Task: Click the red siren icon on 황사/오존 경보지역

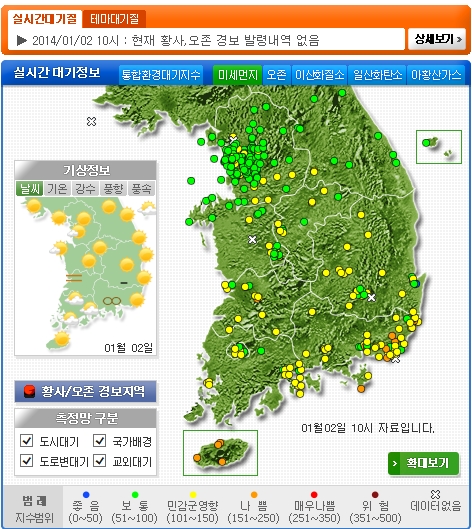Action: (29, 391)
